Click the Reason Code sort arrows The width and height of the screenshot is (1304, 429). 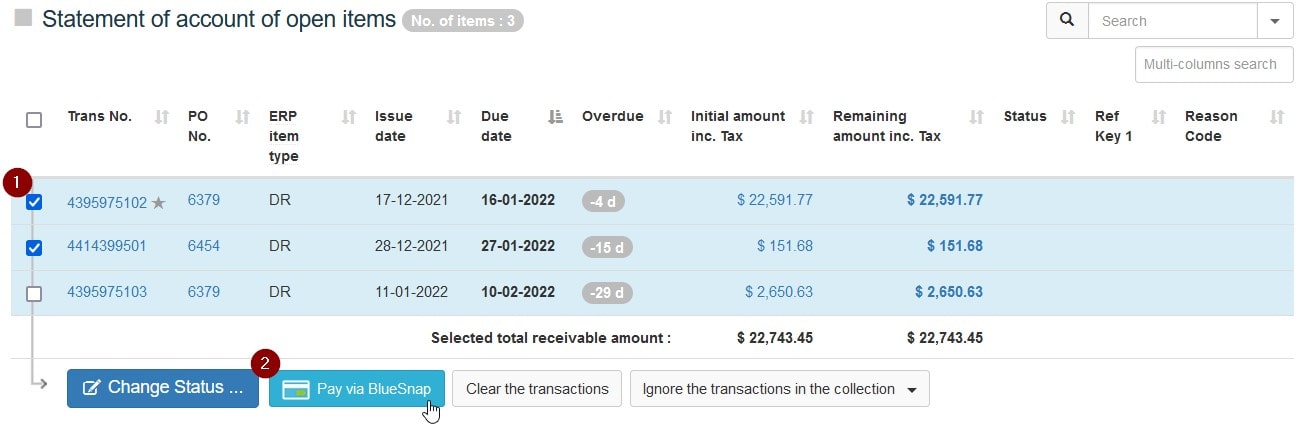pyautogui.click(x=1276, y=117)
